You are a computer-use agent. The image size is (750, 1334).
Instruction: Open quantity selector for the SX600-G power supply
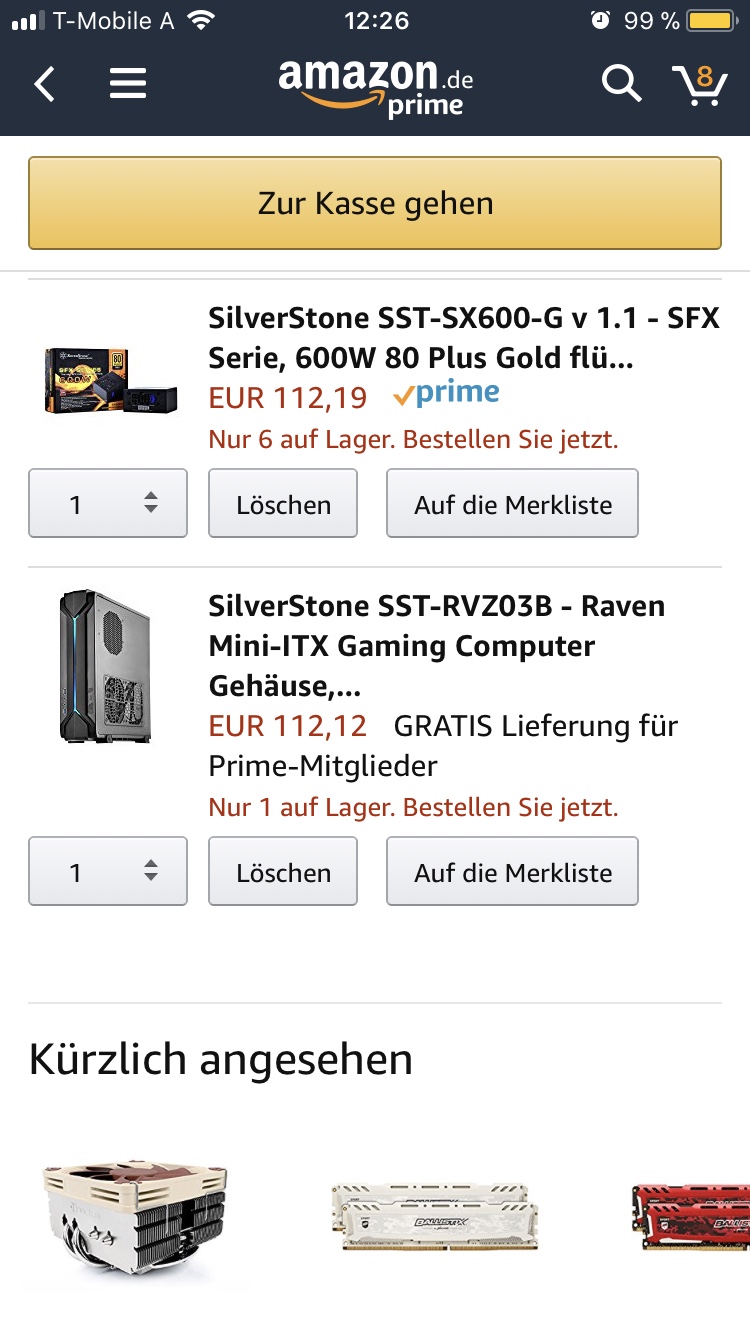click(107, 504)
